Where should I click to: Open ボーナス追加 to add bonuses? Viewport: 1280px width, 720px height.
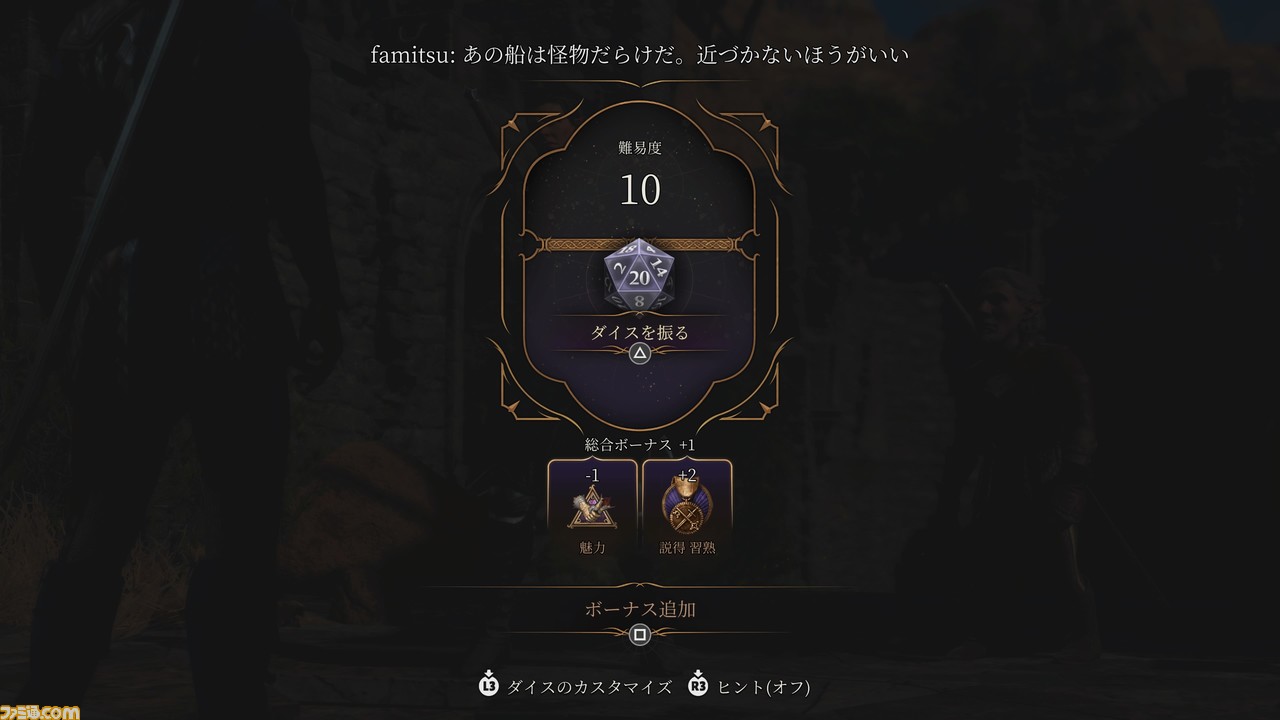(640, 608)
